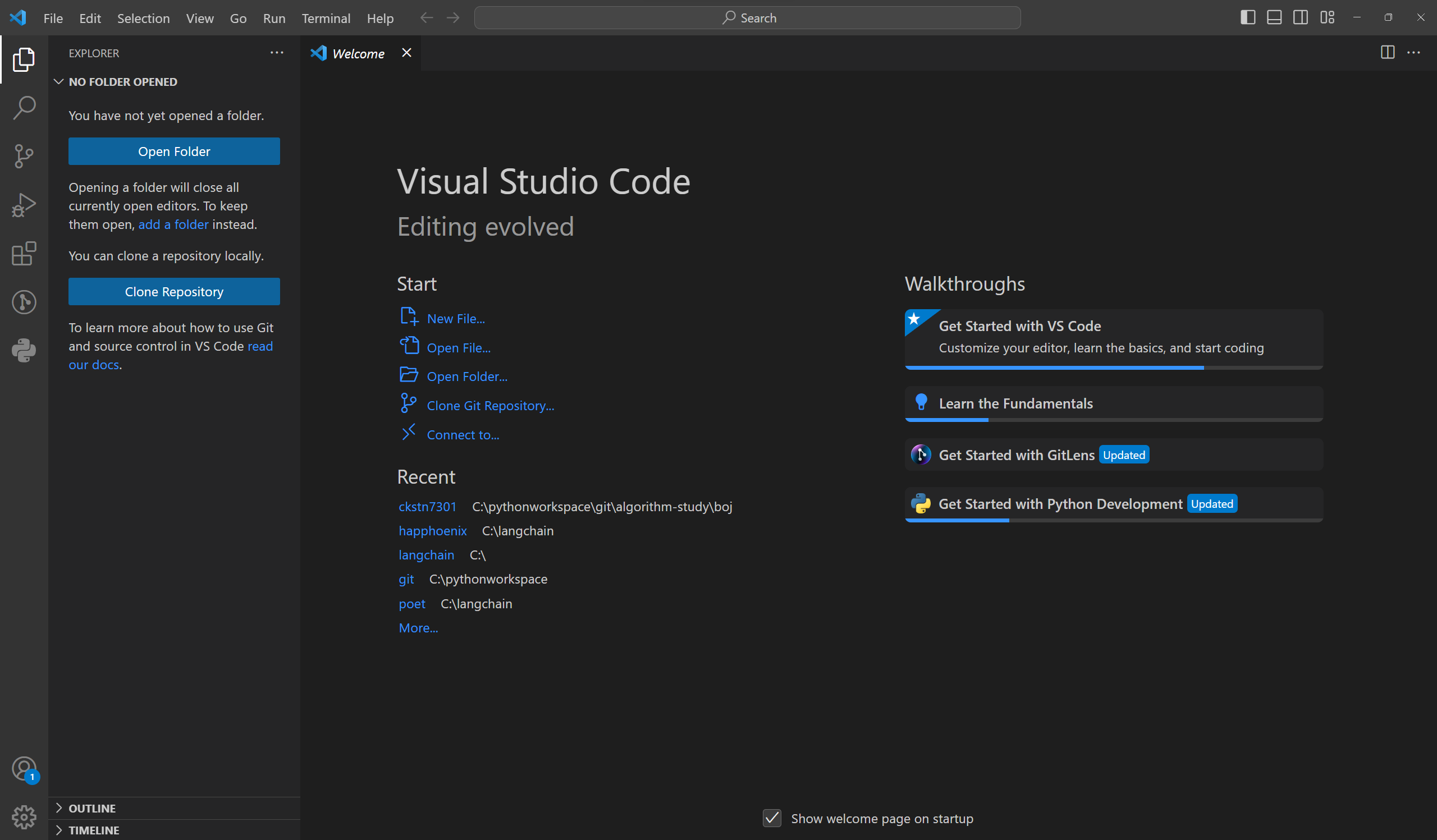The image size is (1437, 840).
Task: Open Get Started with GitLens walkthrough
Action: [1113, 455]
